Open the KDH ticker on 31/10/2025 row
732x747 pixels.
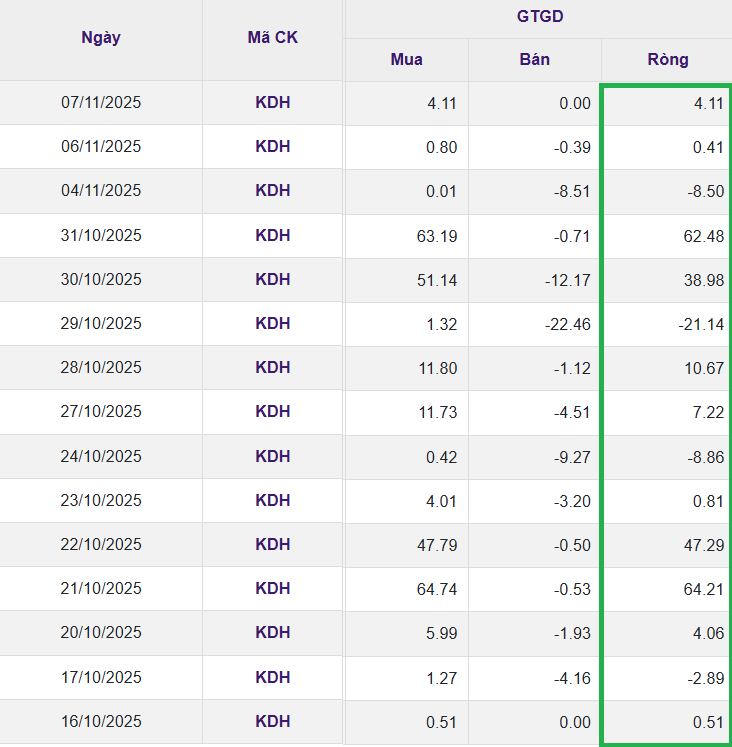[x=272, y=235]
